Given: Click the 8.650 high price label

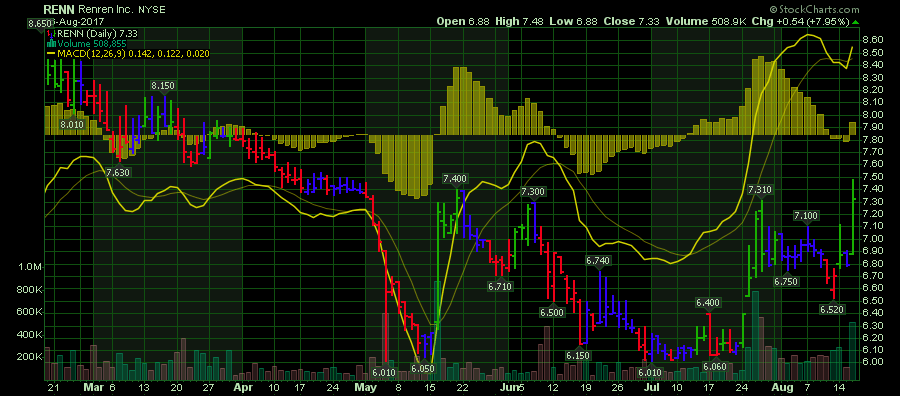Looking at the screenshot, I should (39, 24).
